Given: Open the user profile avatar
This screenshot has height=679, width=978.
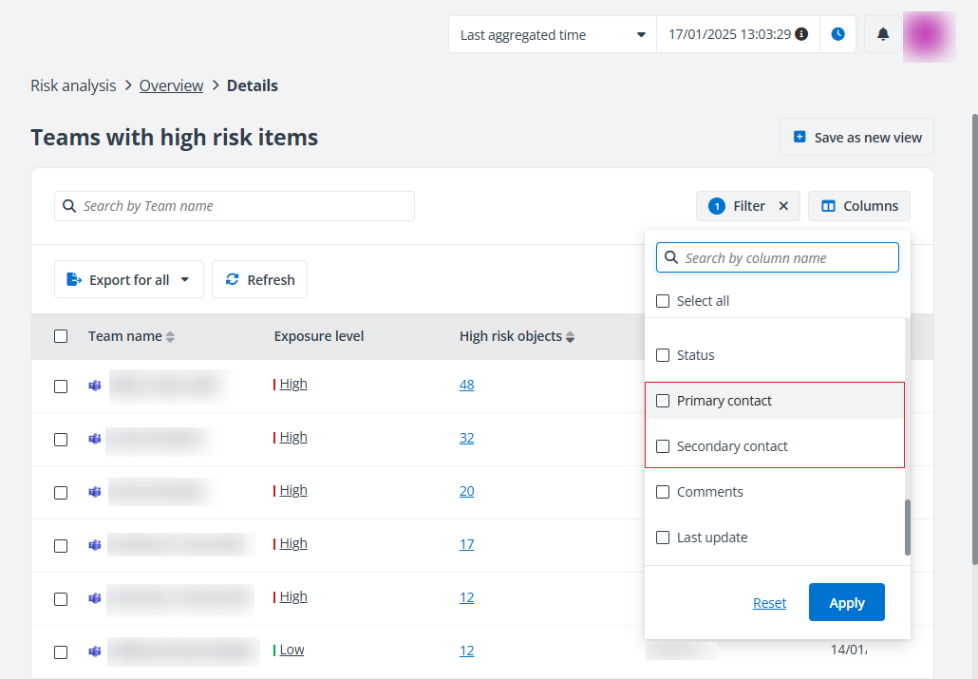Looking at the screenshot, I should coord(929,35).
